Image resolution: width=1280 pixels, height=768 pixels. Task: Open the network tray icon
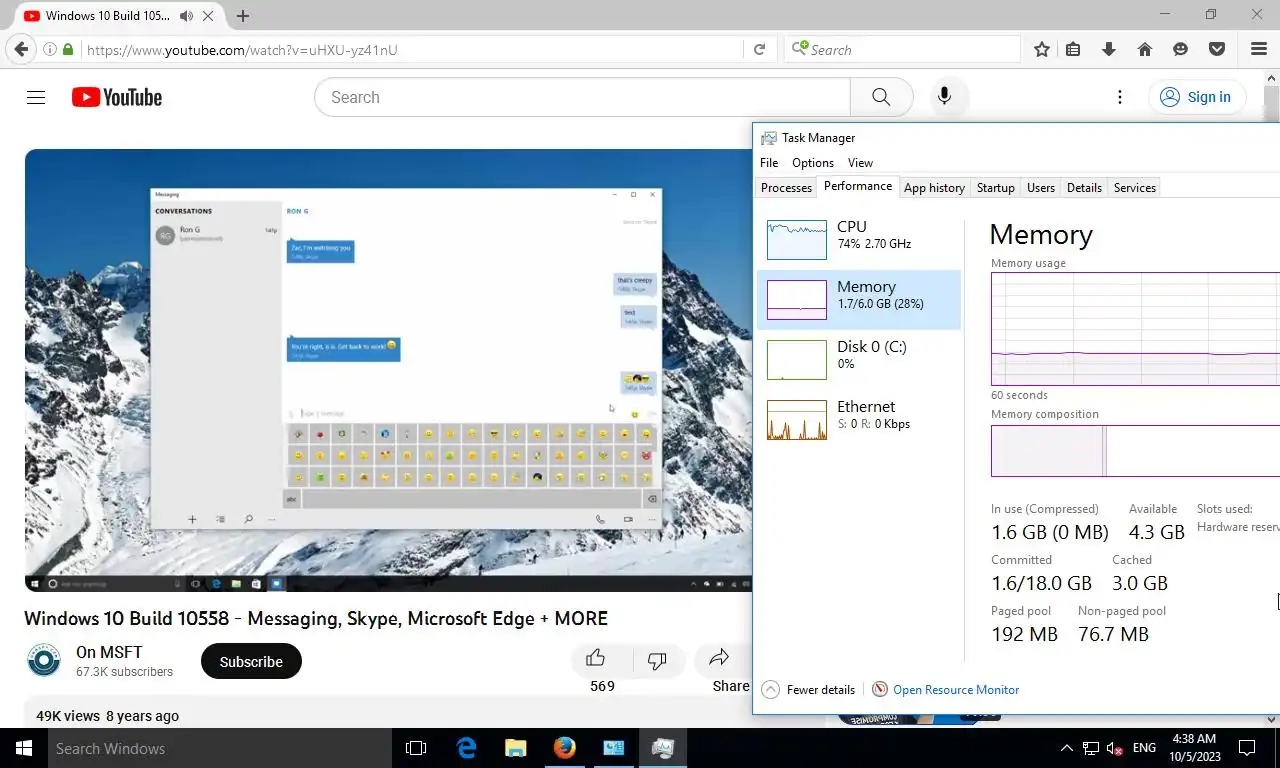tap(1091, 748)
